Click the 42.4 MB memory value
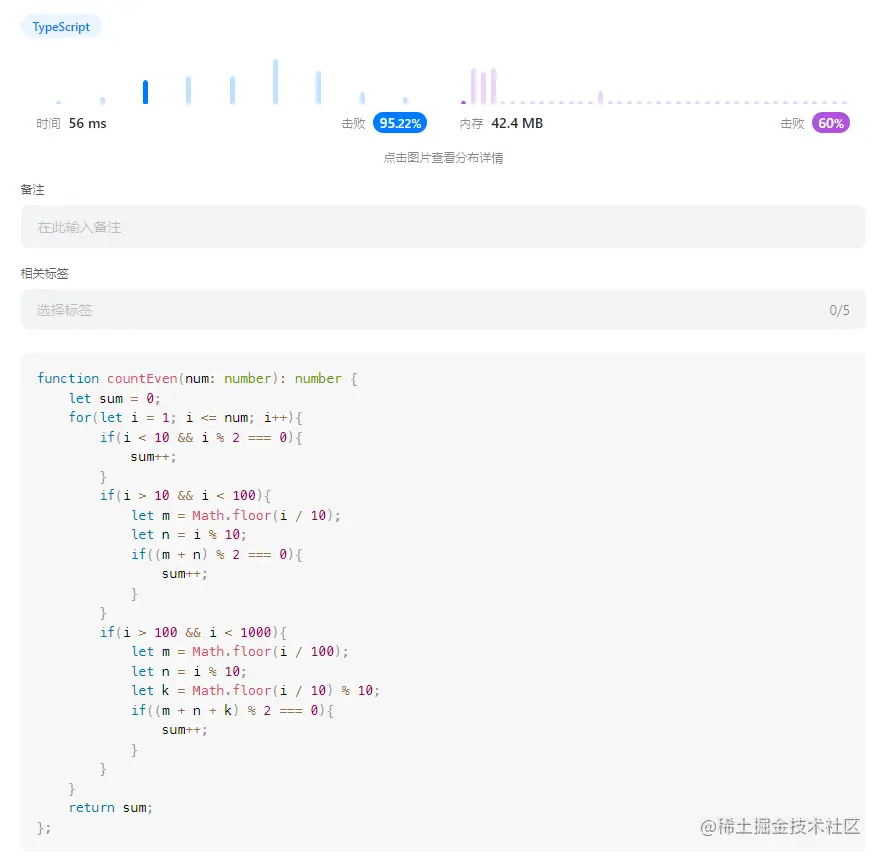Viewport: 884px width, 860px height. [517, 123]
